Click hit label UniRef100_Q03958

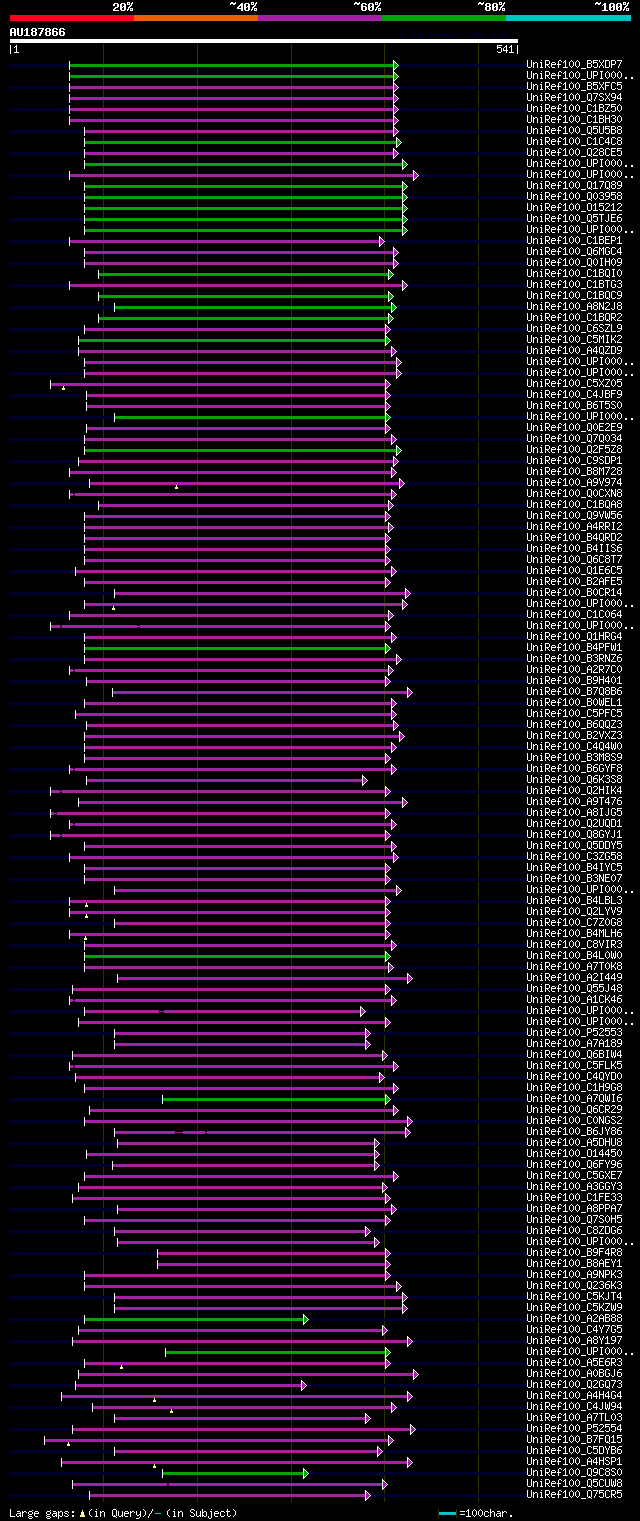[574, 197]
